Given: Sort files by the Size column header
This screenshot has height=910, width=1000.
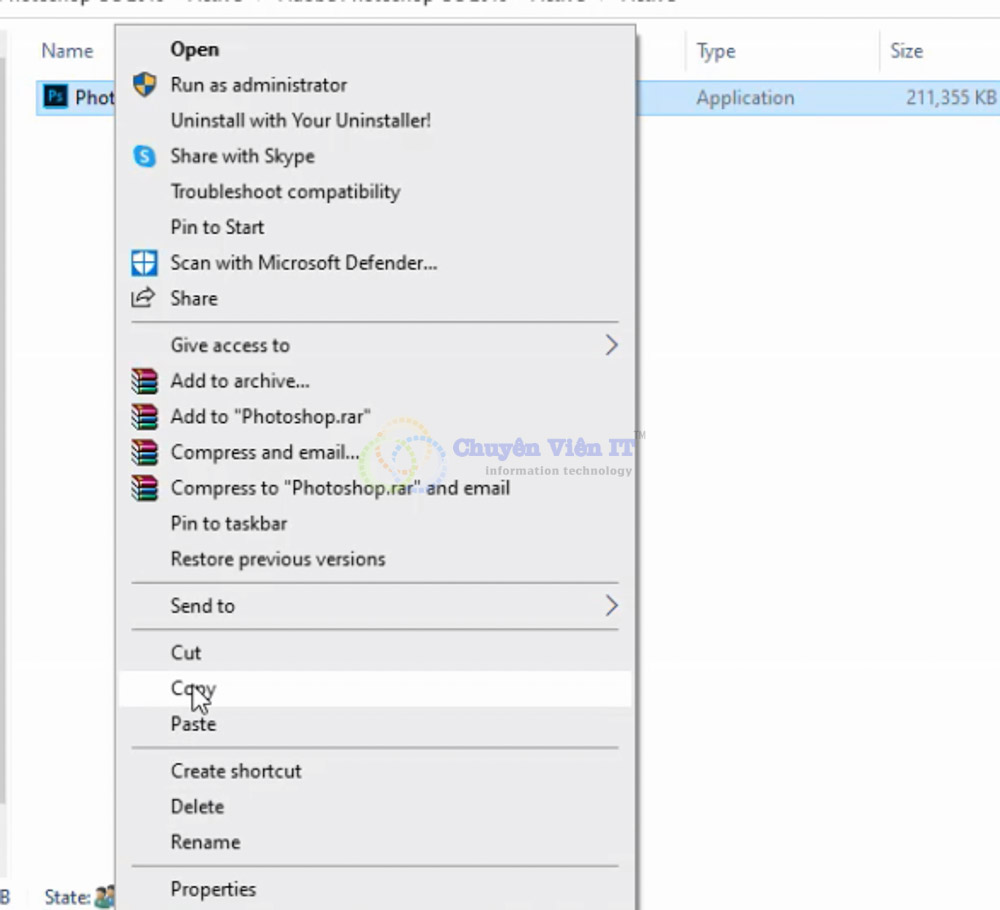Looking at the screenshot, I should 906,51.
